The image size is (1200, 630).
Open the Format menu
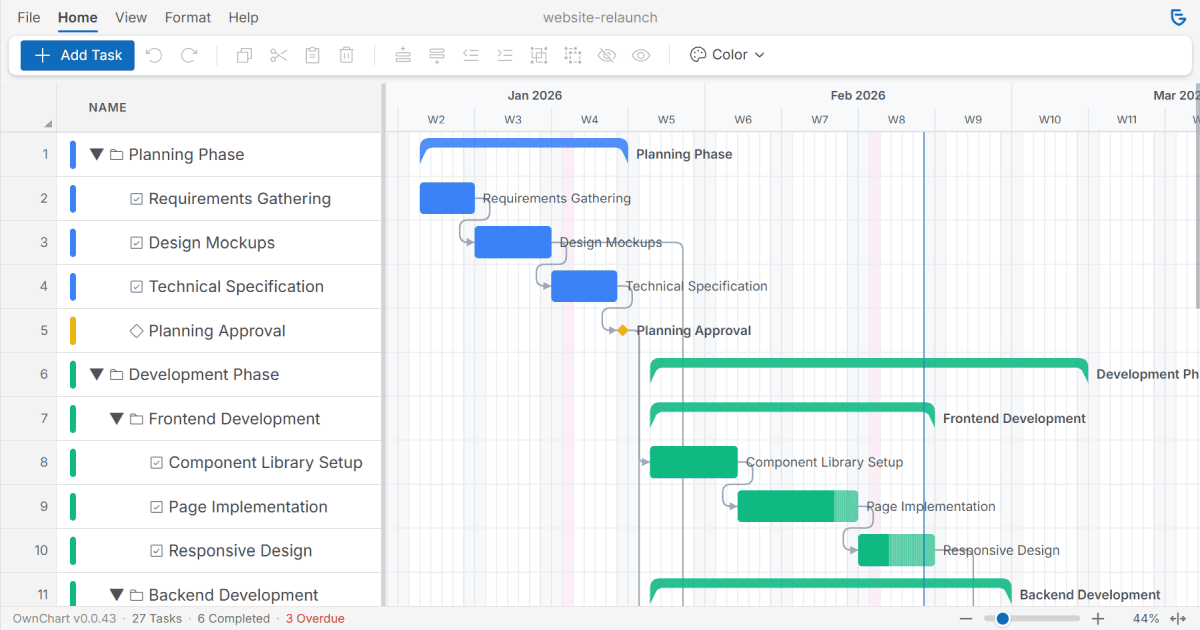pos(187,17)
